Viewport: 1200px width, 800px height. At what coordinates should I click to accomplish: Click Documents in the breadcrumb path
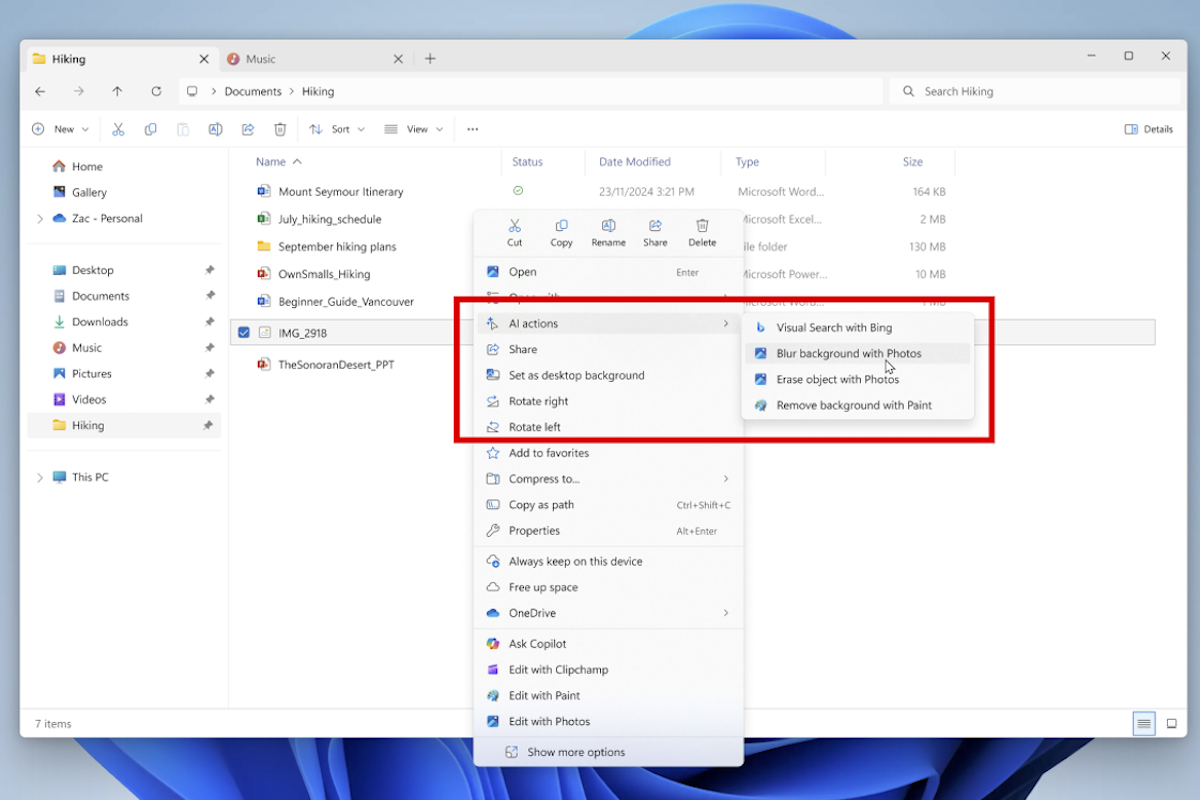253,91
